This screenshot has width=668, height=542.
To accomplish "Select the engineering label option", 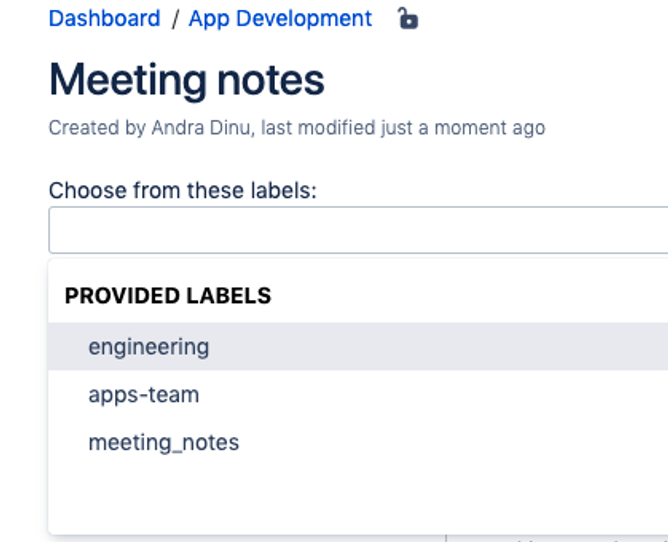I will [148, 347].
